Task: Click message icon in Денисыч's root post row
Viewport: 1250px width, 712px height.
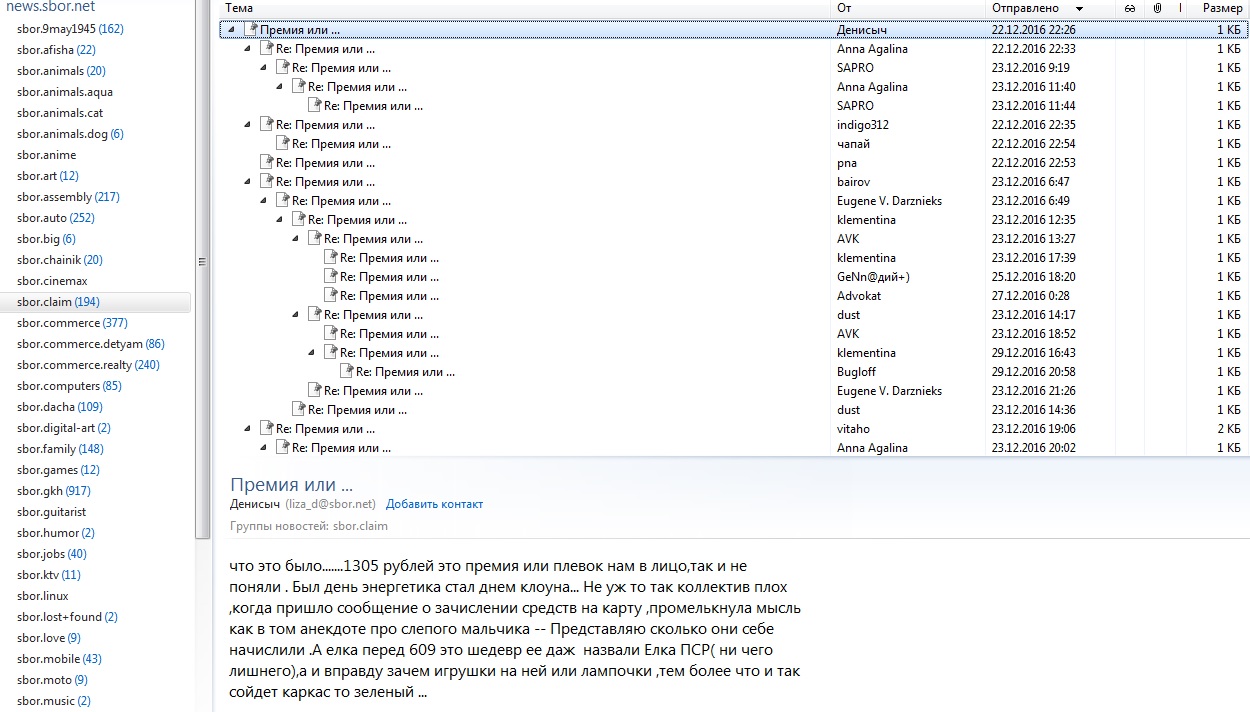Action: pyautogui.click(x=250, y=29)
